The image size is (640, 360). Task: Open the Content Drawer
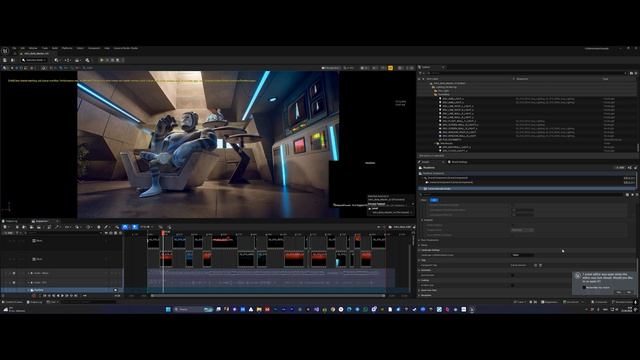point(13,302)
